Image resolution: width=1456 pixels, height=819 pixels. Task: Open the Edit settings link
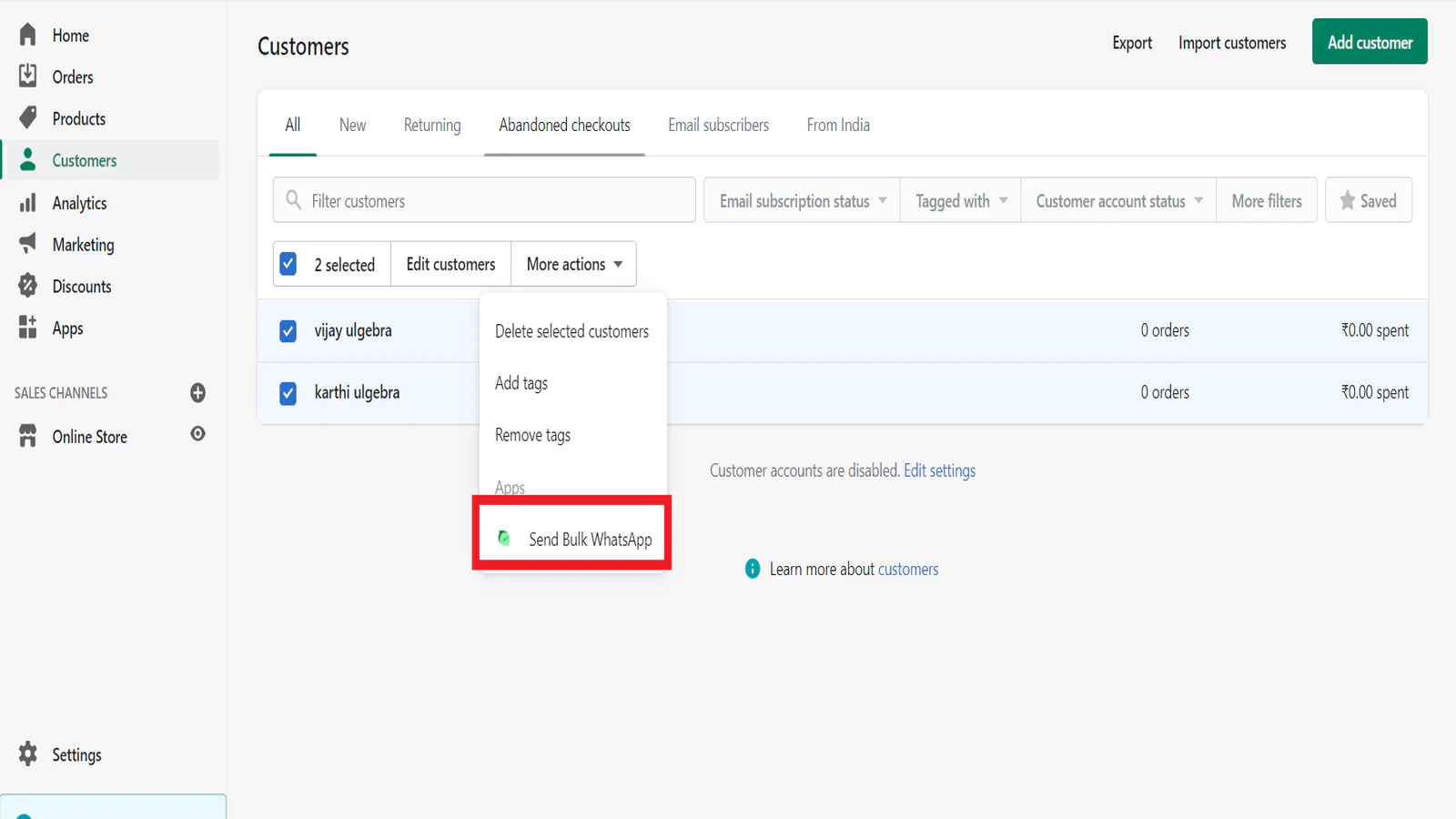point(939,470)
